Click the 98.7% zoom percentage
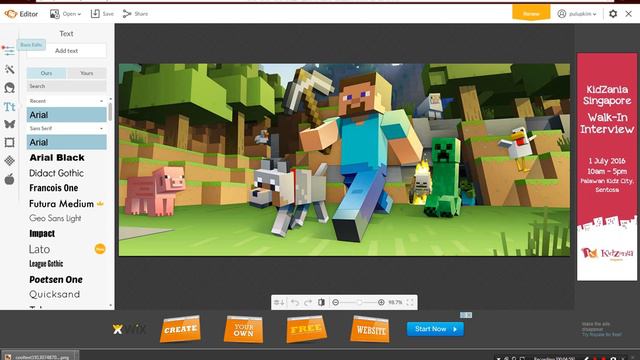This screenshot has height=360, width=640. pyautogui.click(x=395, y=302)
